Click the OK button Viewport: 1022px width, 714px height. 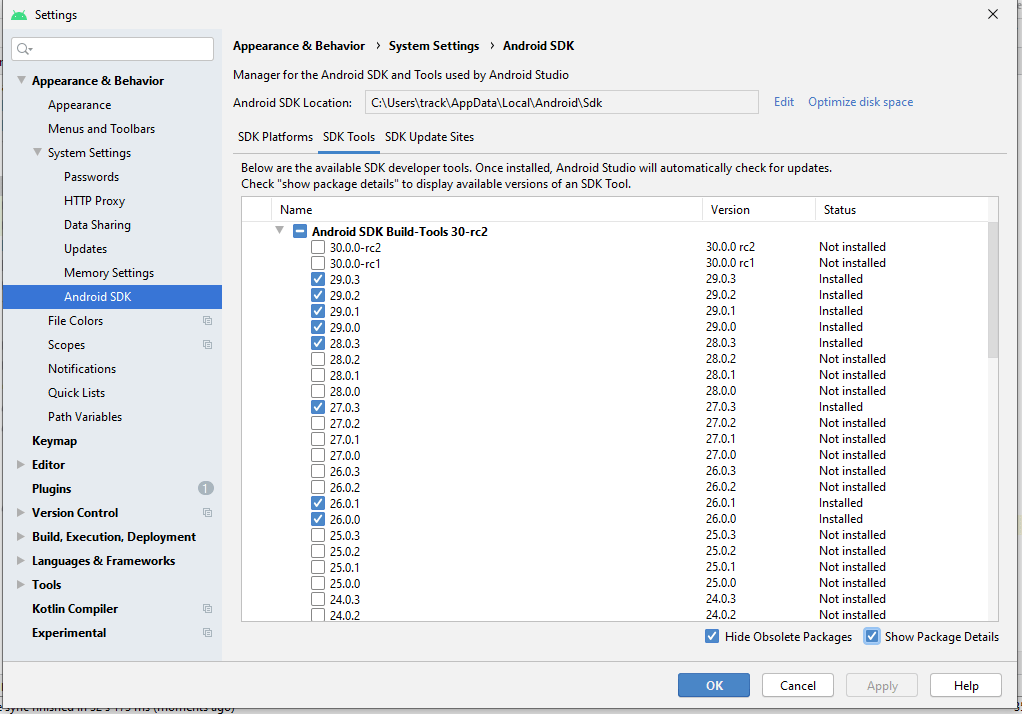point(714,685)
